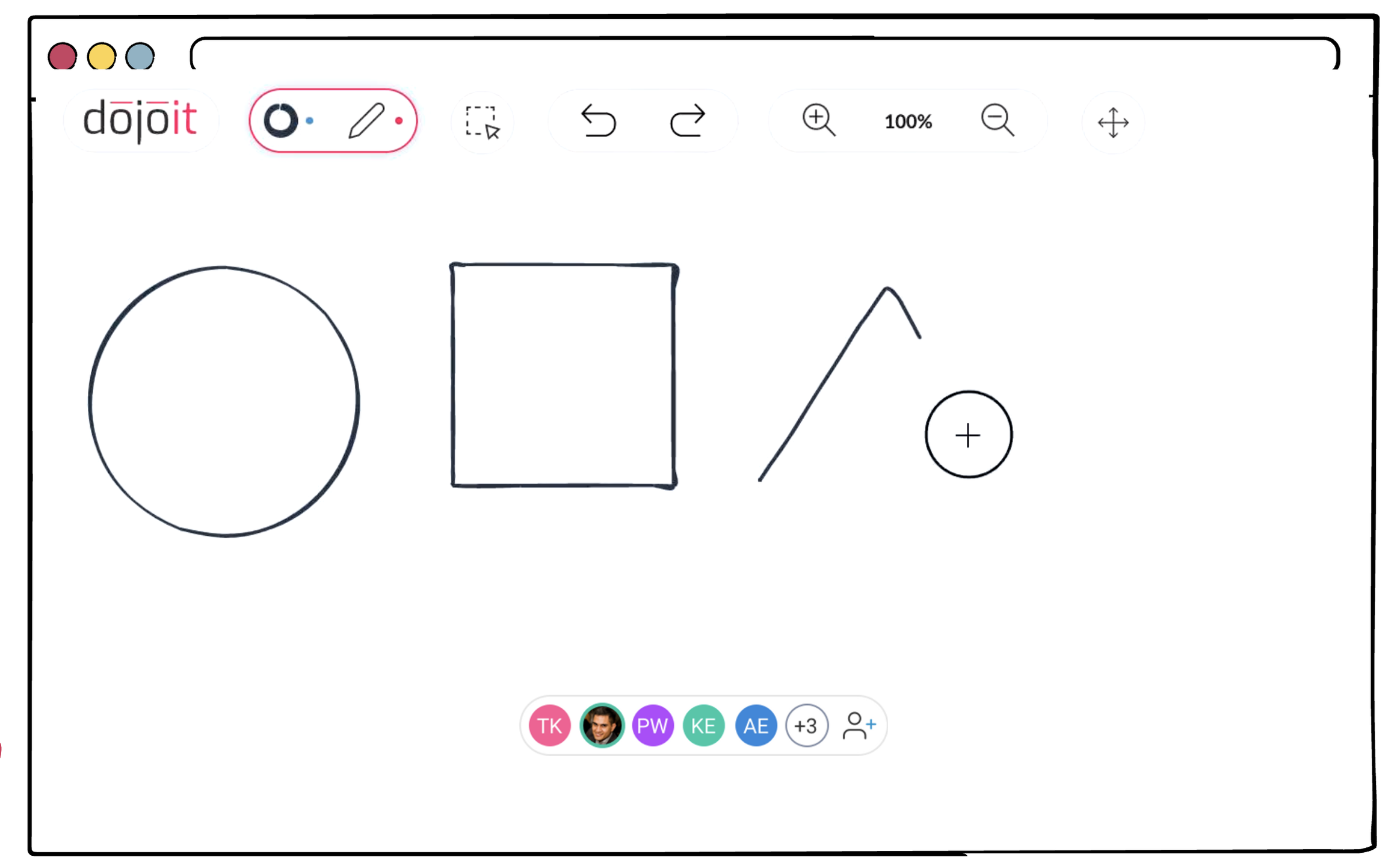Select the green KE avatar
This screenshot has height=866, width=1400.
(x=703, y=726)
